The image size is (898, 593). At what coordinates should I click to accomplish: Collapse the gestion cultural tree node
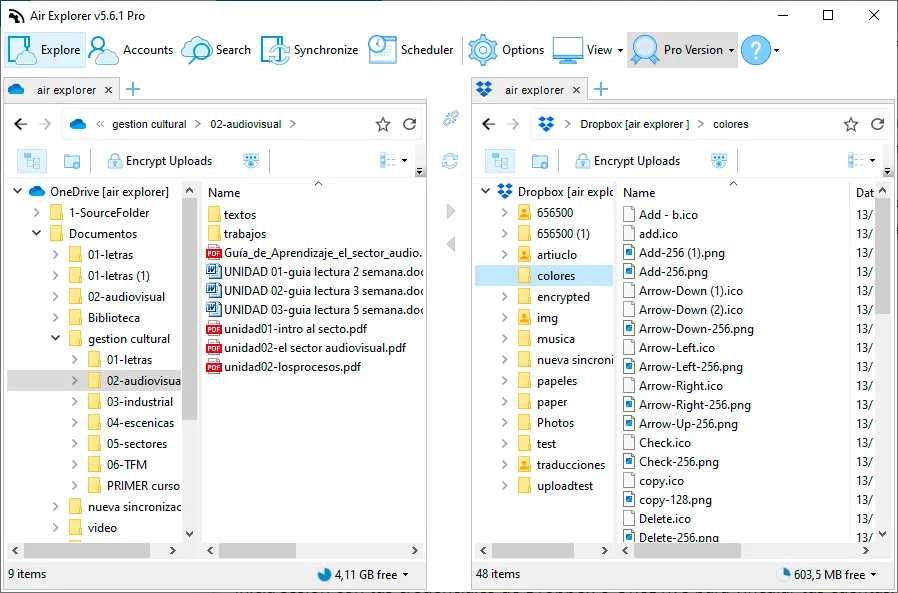coord(56,338)
